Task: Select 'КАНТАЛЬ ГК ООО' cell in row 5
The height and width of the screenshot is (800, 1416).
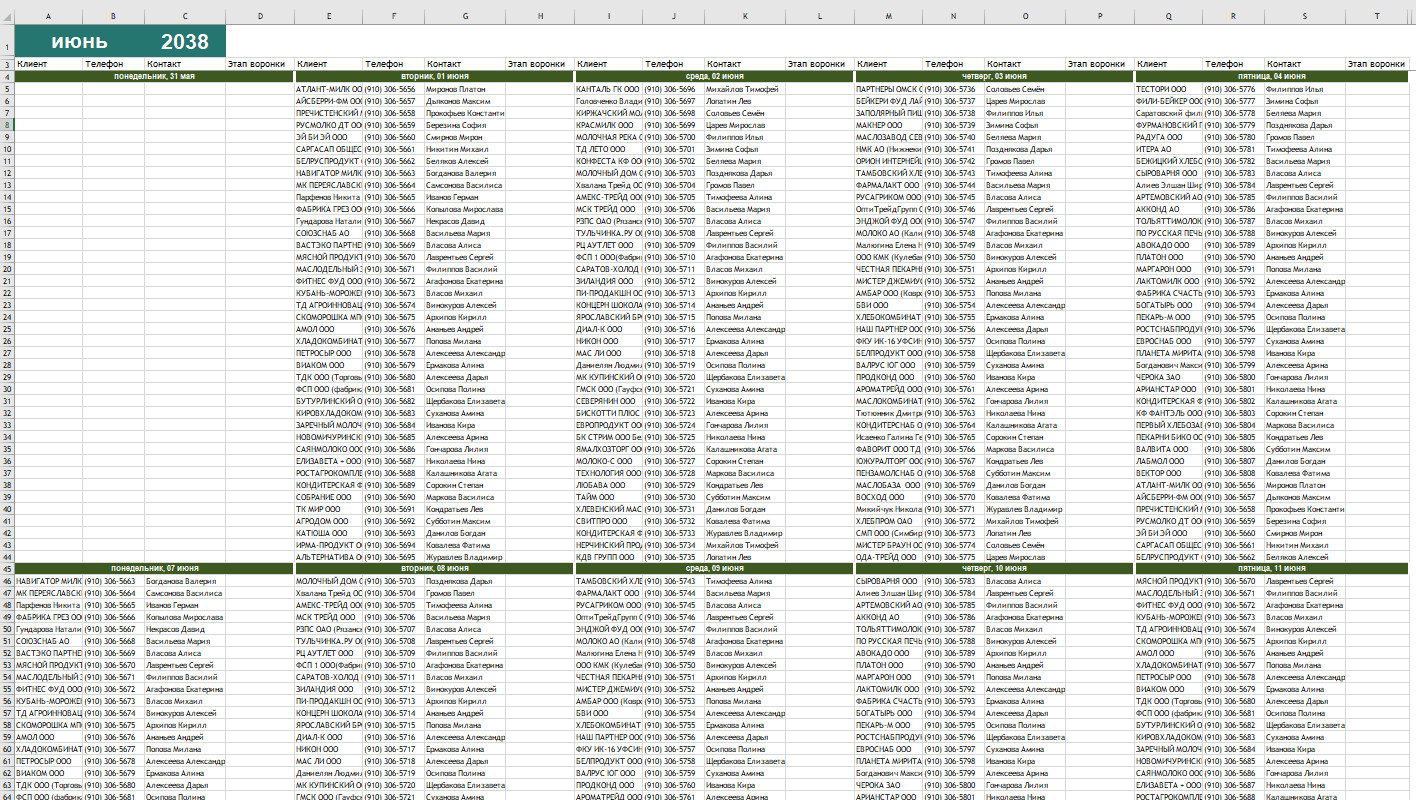Action: click(608, 88)
